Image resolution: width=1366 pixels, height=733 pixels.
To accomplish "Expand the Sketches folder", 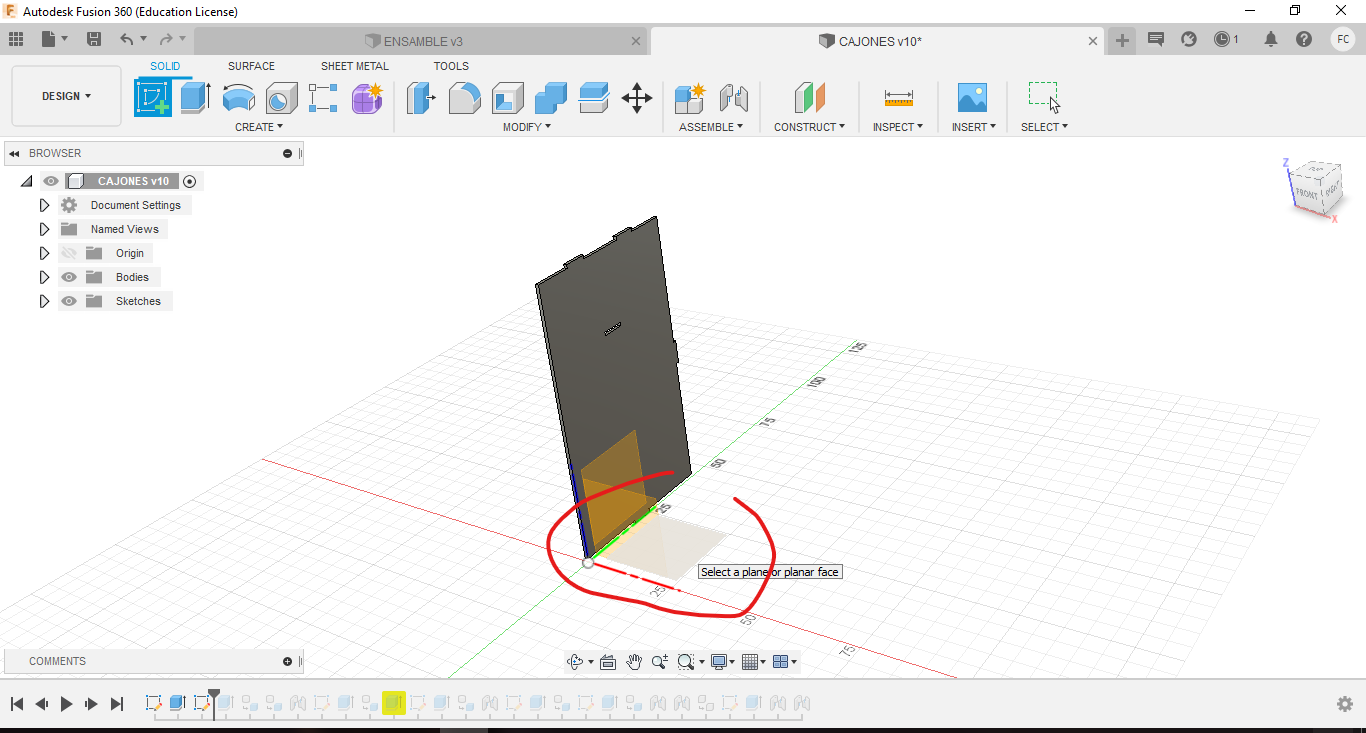I will click(x=44, y=301).
